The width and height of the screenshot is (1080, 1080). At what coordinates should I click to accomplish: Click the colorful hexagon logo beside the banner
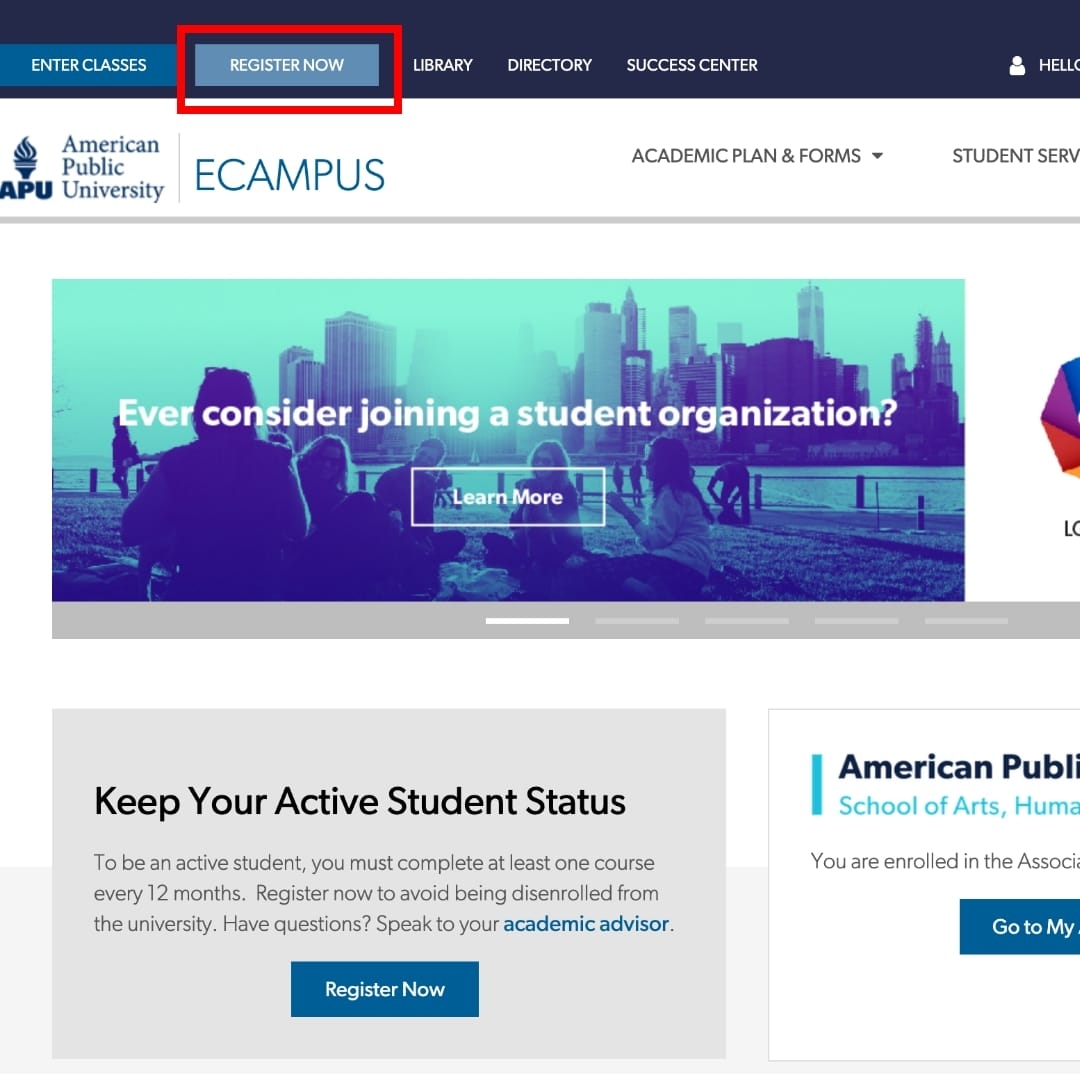(x=1060, y=420)
